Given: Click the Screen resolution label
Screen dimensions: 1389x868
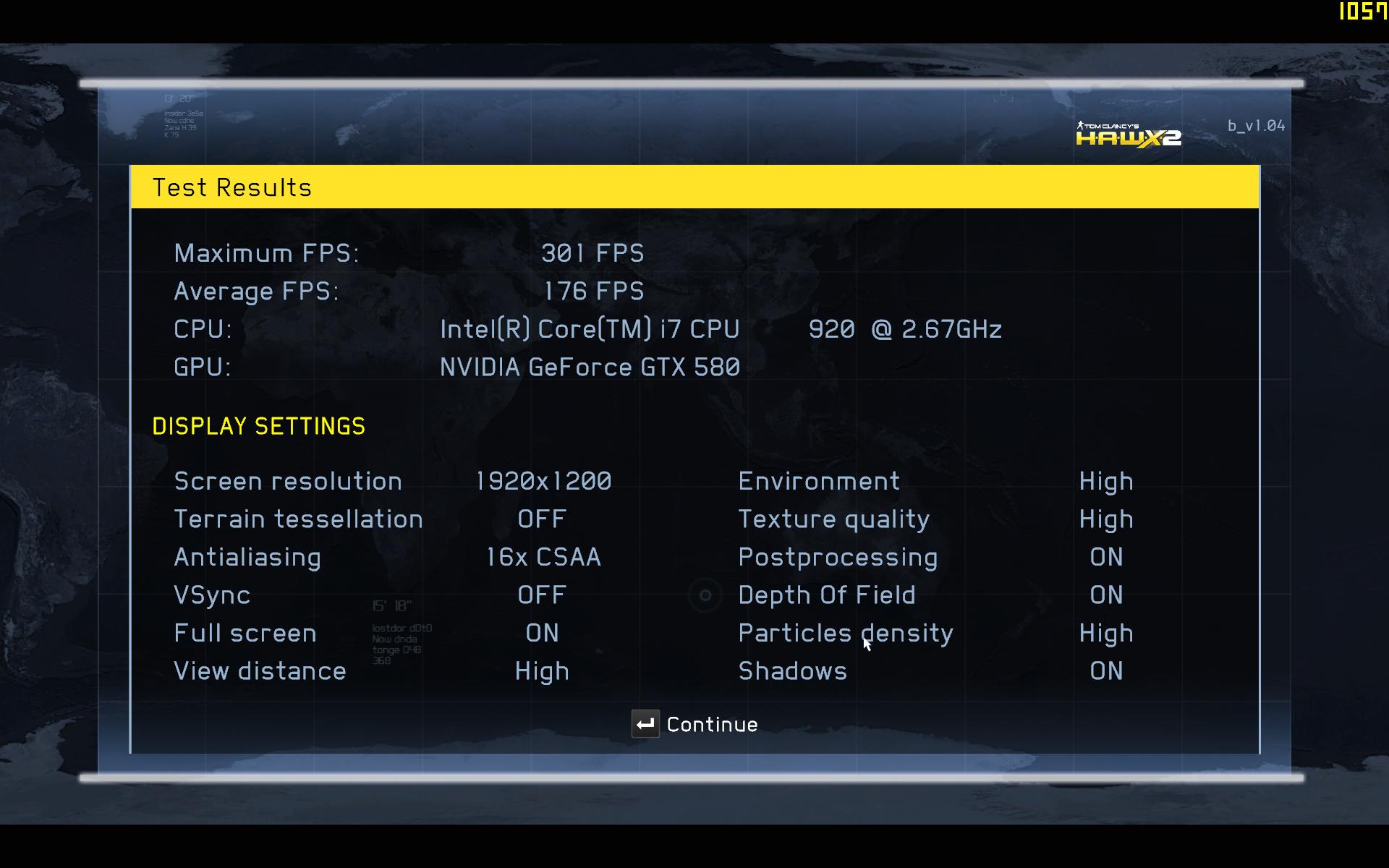Looking at the screenshot, I should (x=288, y=481).
